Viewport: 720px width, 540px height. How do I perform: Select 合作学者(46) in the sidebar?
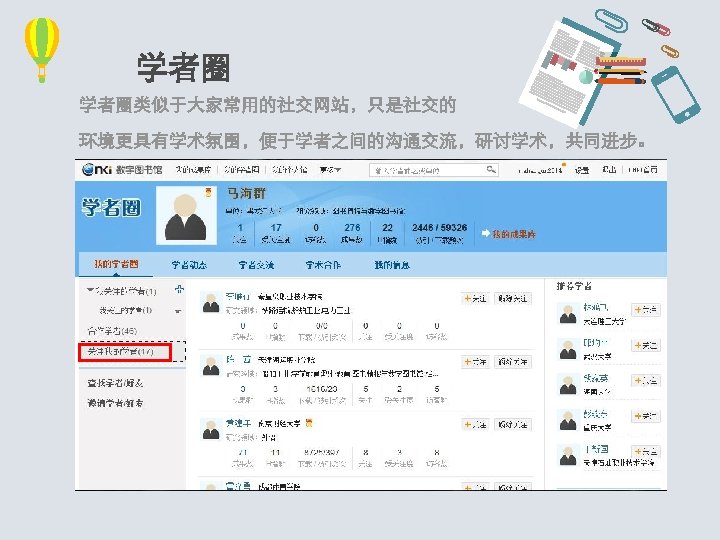pyautogui.click(x=112, y=331)
